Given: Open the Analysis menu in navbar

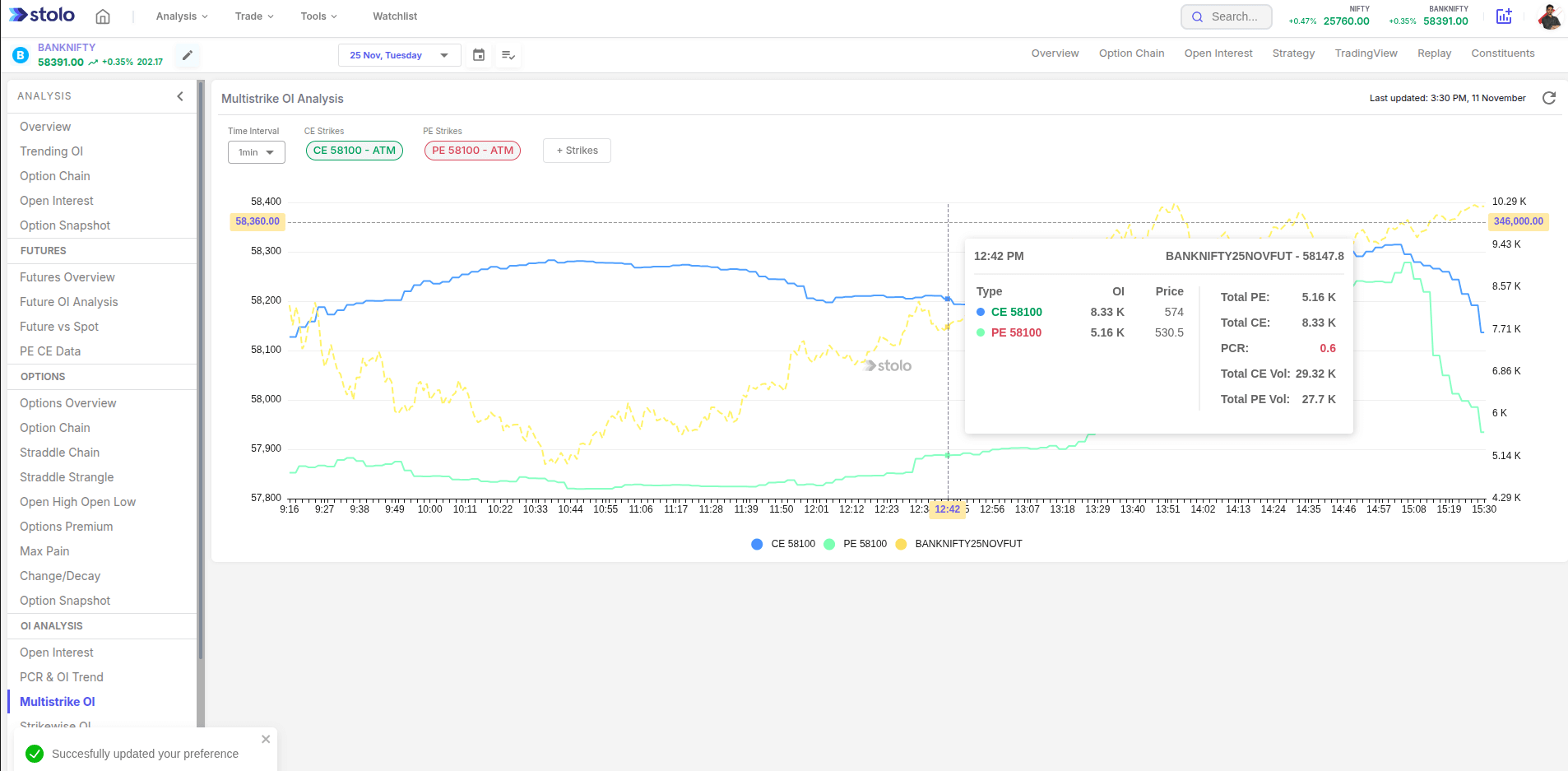Looking at the screenshot, I should point(181,16).
